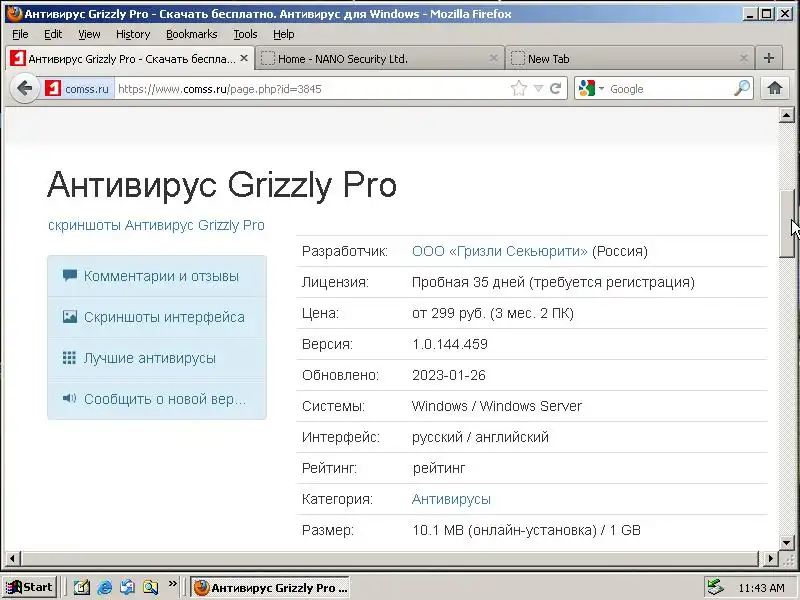This screenshot has width=800, height=600.
Task: Select the Антивирус Grizzly Pro tab
Action: coord(130,58)
